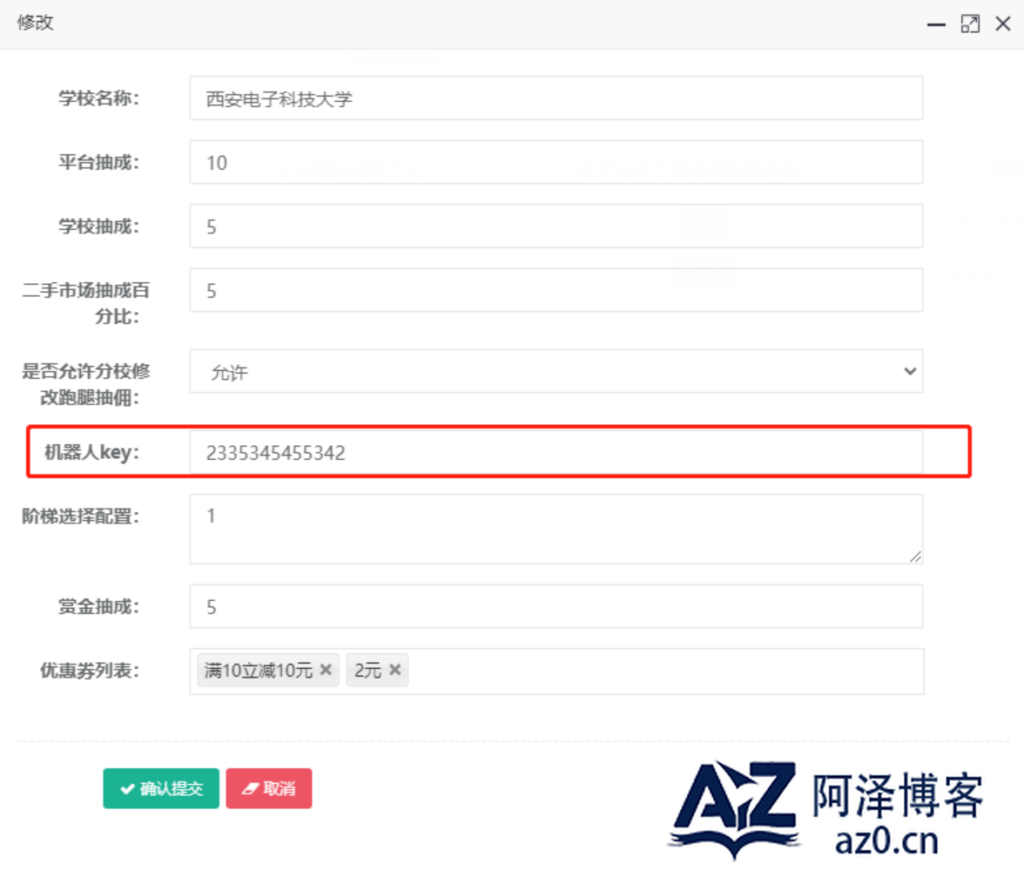Click the 修改 dialog title
The width and height of the screenshot is (1024, 891).
[x=35, y=23]
